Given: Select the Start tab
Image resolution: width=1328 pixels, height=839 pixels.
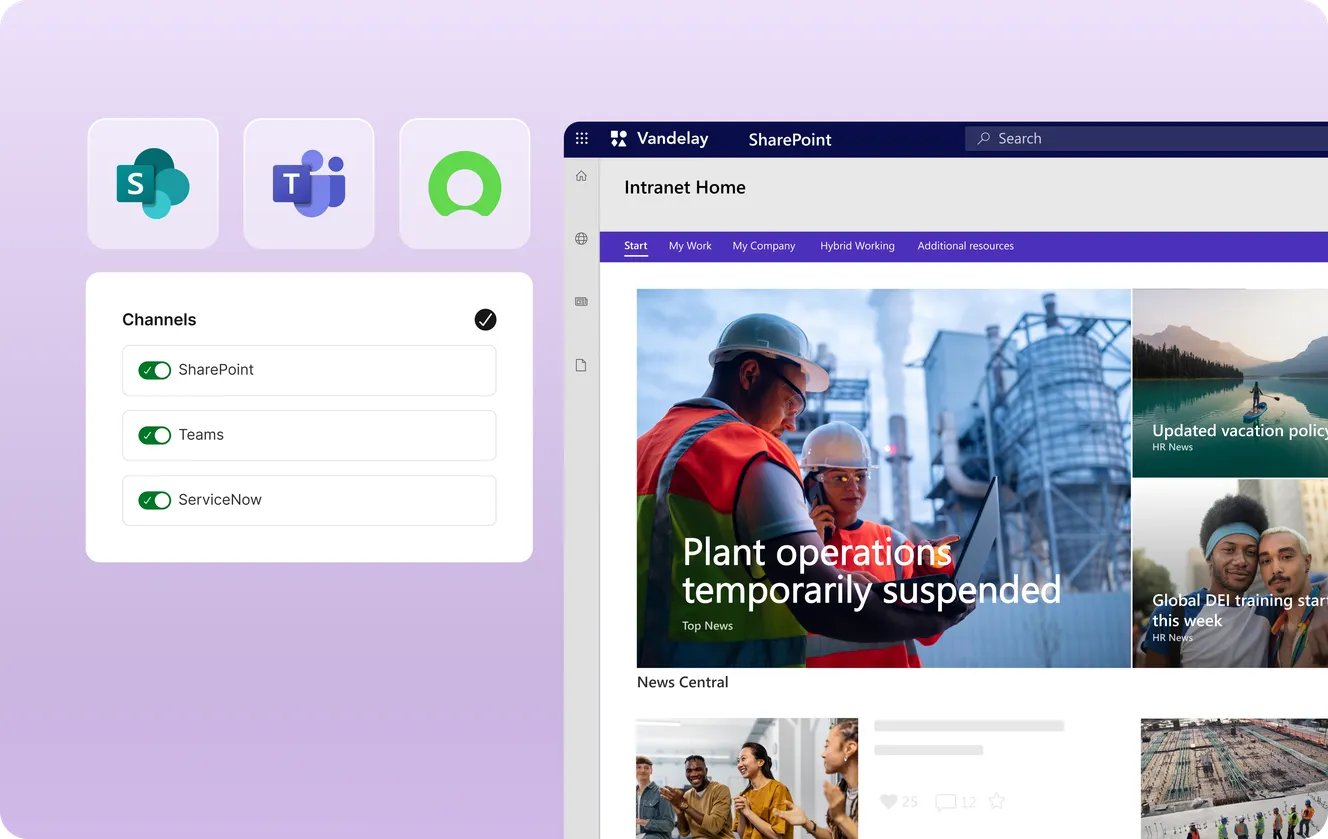Looking at the screenshot, I should point(636,246).
